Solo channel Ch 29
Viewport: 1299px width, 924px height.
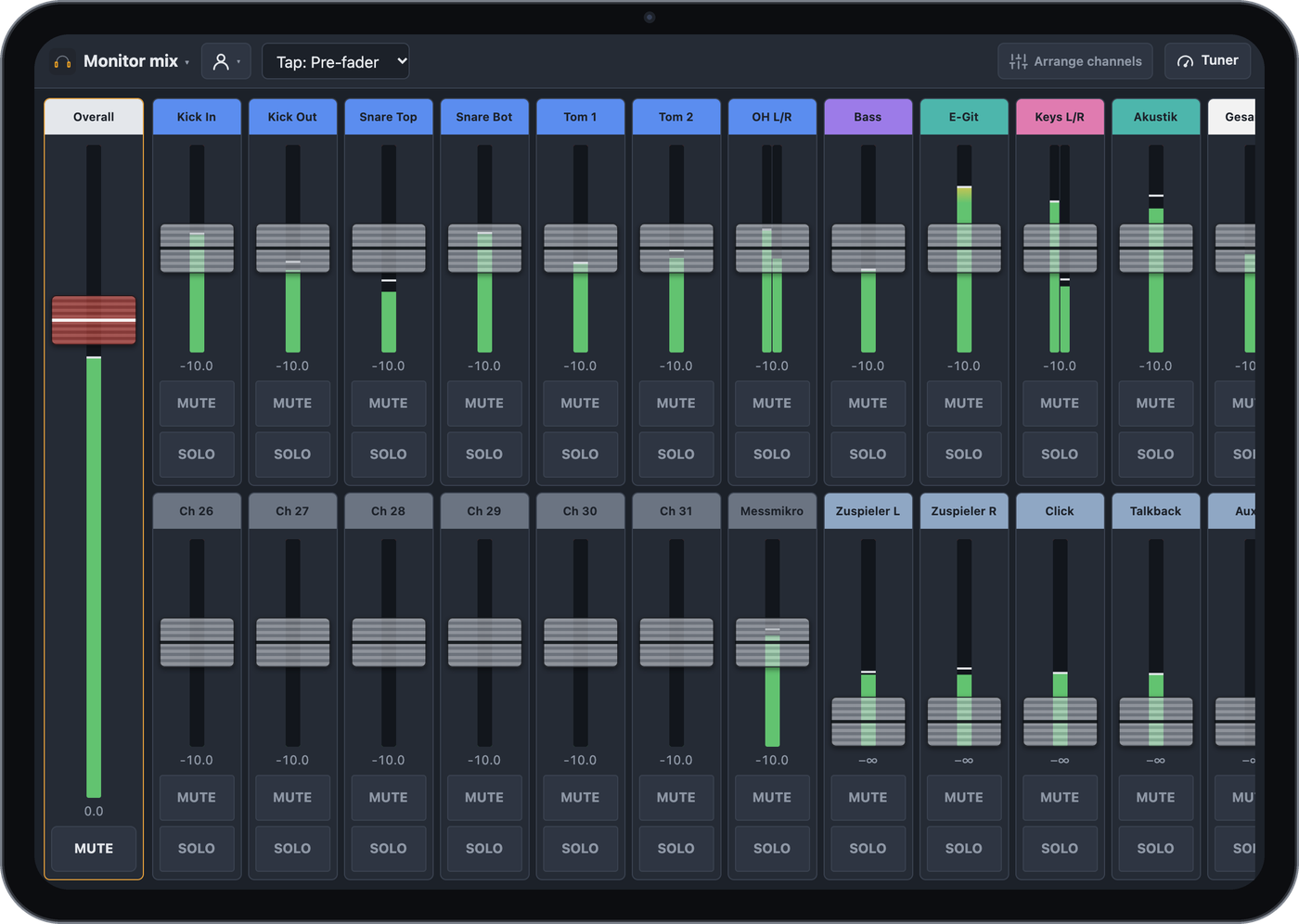484,849
